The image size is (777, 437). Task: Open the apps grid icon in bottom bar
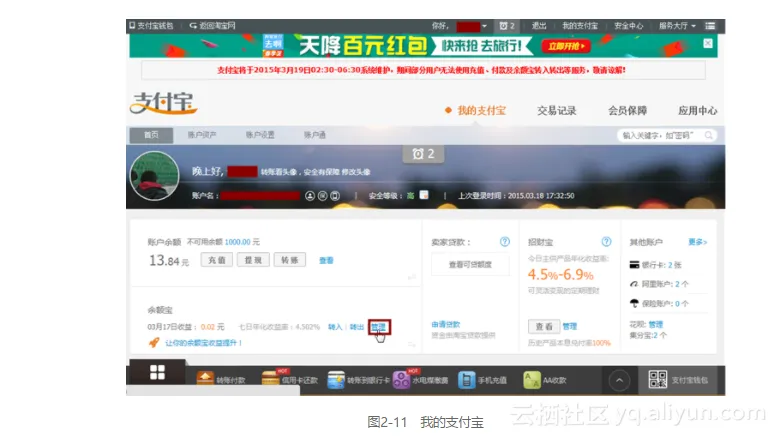(x=157, y=372)
